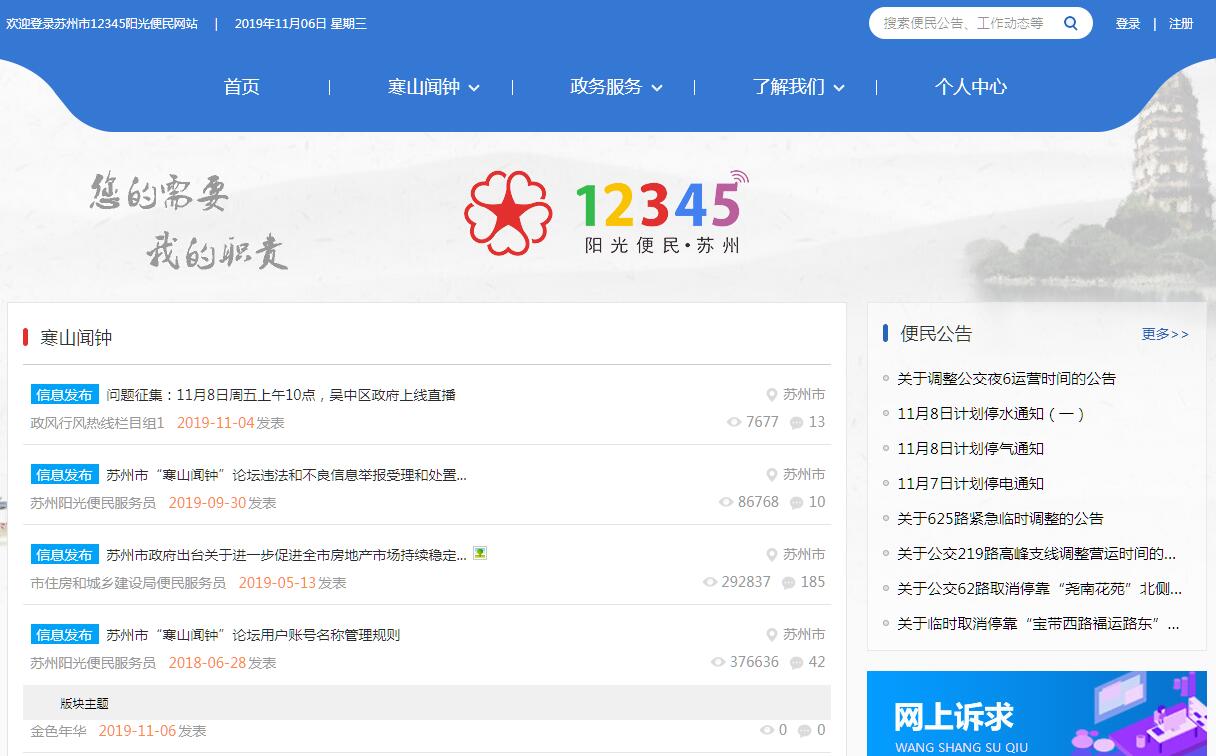The image size is (1216, 756).
Task: Click first 信息发布 tag on 问题征集 post
Action: pos(64,395)
